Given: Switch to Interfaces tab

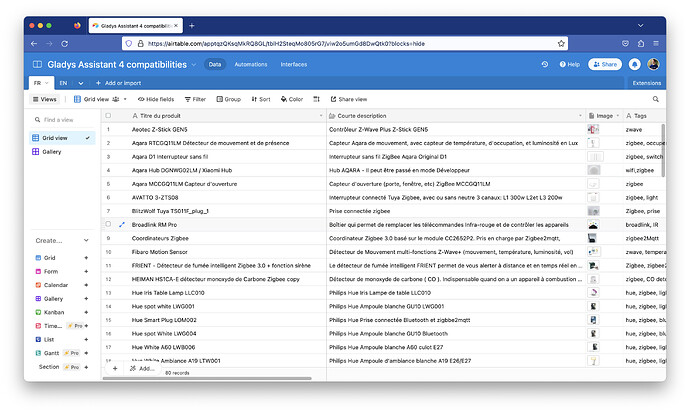Looking at the screenshot, I should click(294, 64).
